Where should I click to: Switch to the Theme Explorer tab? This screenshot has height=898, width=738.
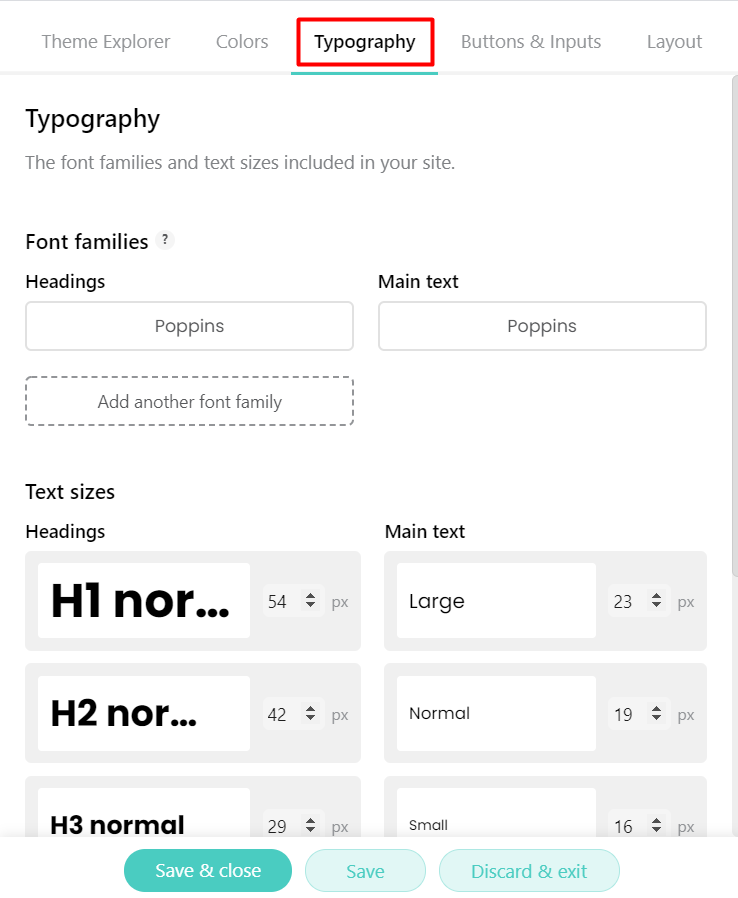106,42
